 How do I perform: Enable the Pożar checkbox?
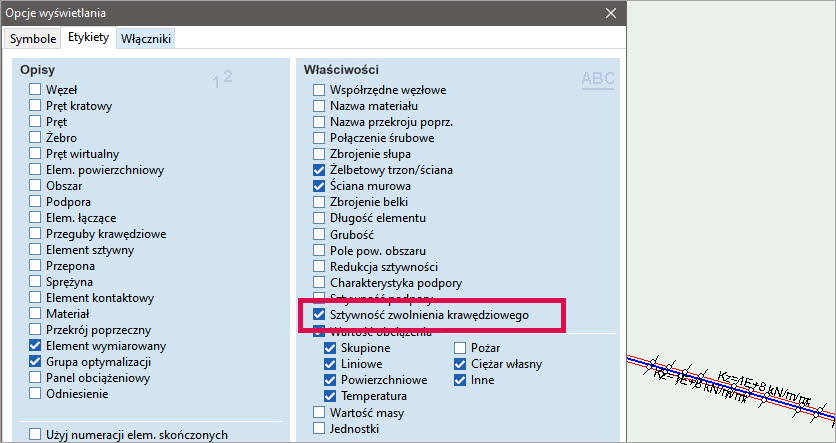click(461, 348)
